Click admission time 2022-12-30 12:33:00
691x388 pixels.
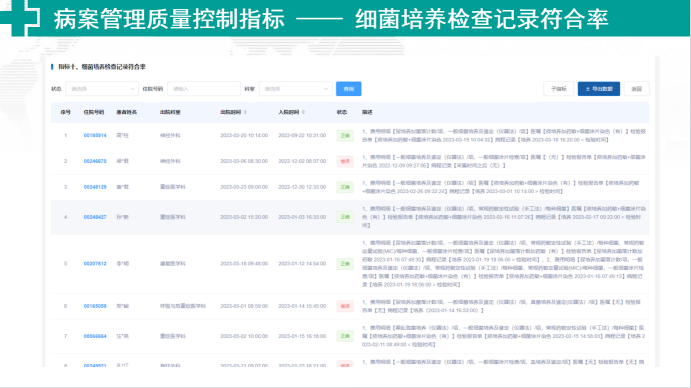(x=302, y=187)
